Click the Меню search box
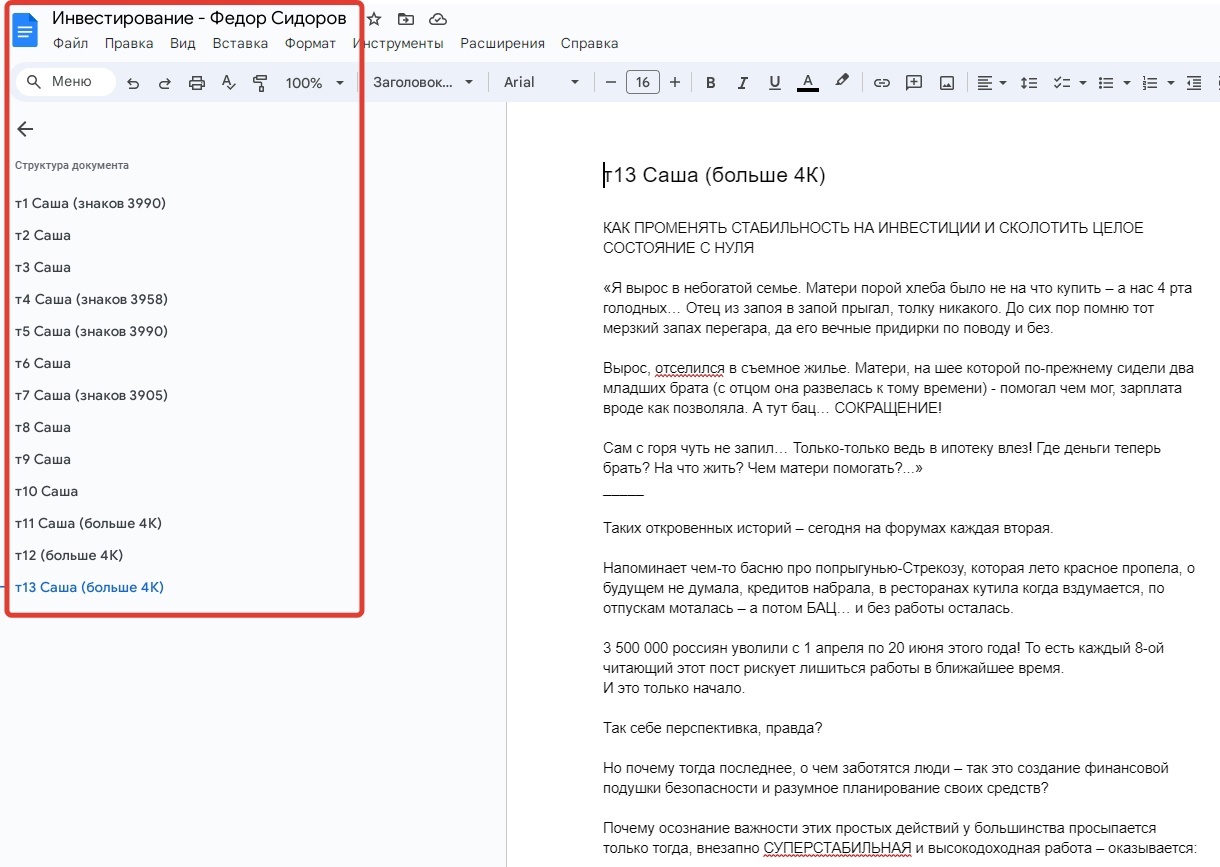This screenshot has height=867, width=1220. coord(65,82)
